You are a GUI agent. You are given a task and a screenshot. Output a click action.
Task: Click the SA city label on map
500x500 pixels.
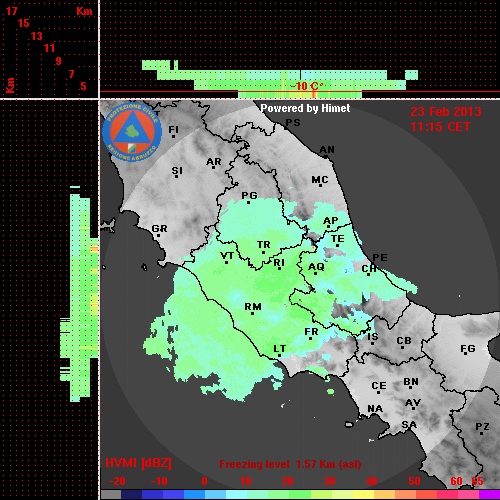[x=409, y=425]
